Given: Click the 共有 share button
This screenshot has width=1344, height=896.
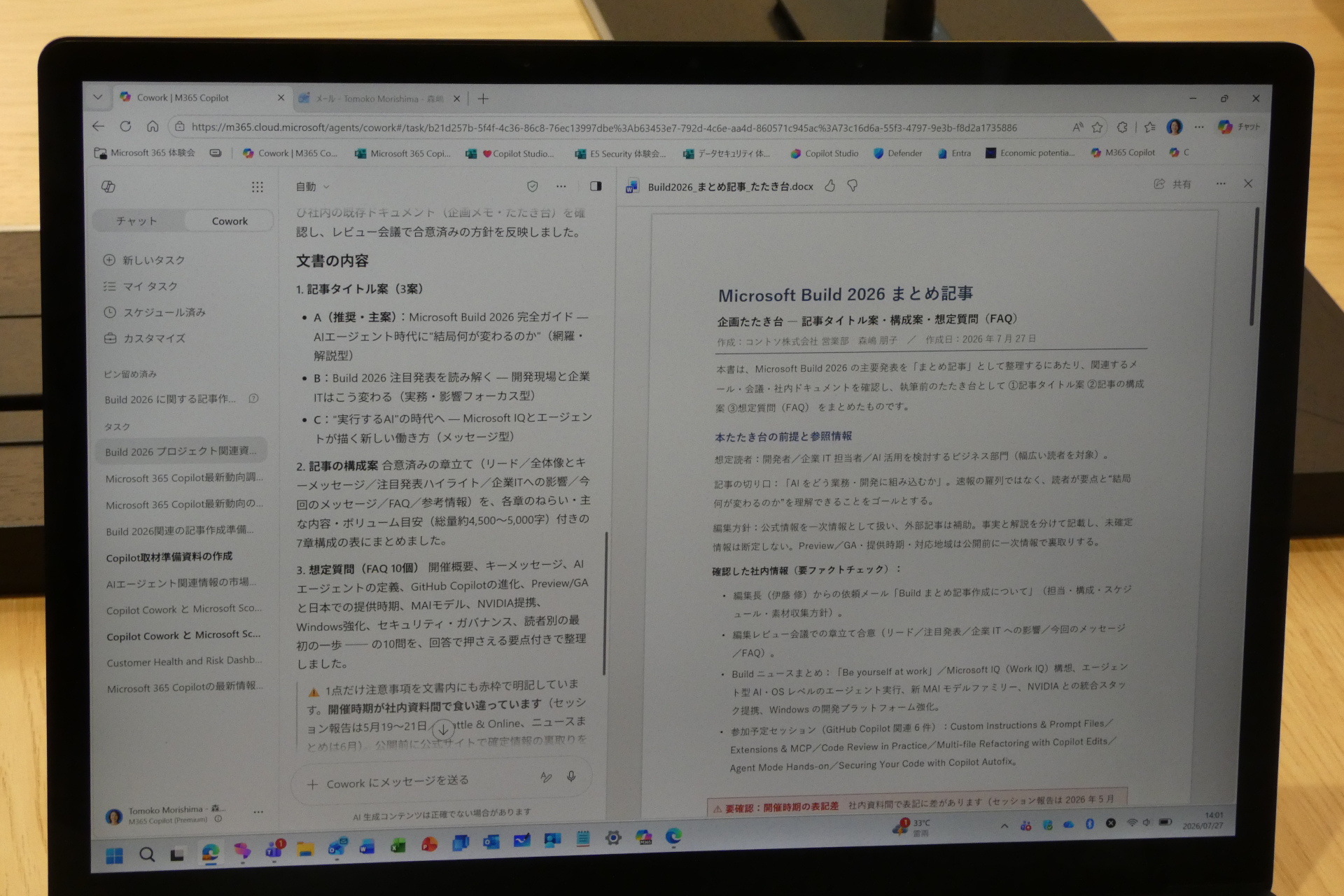Looking at the screenshot, I should 1172,184.
